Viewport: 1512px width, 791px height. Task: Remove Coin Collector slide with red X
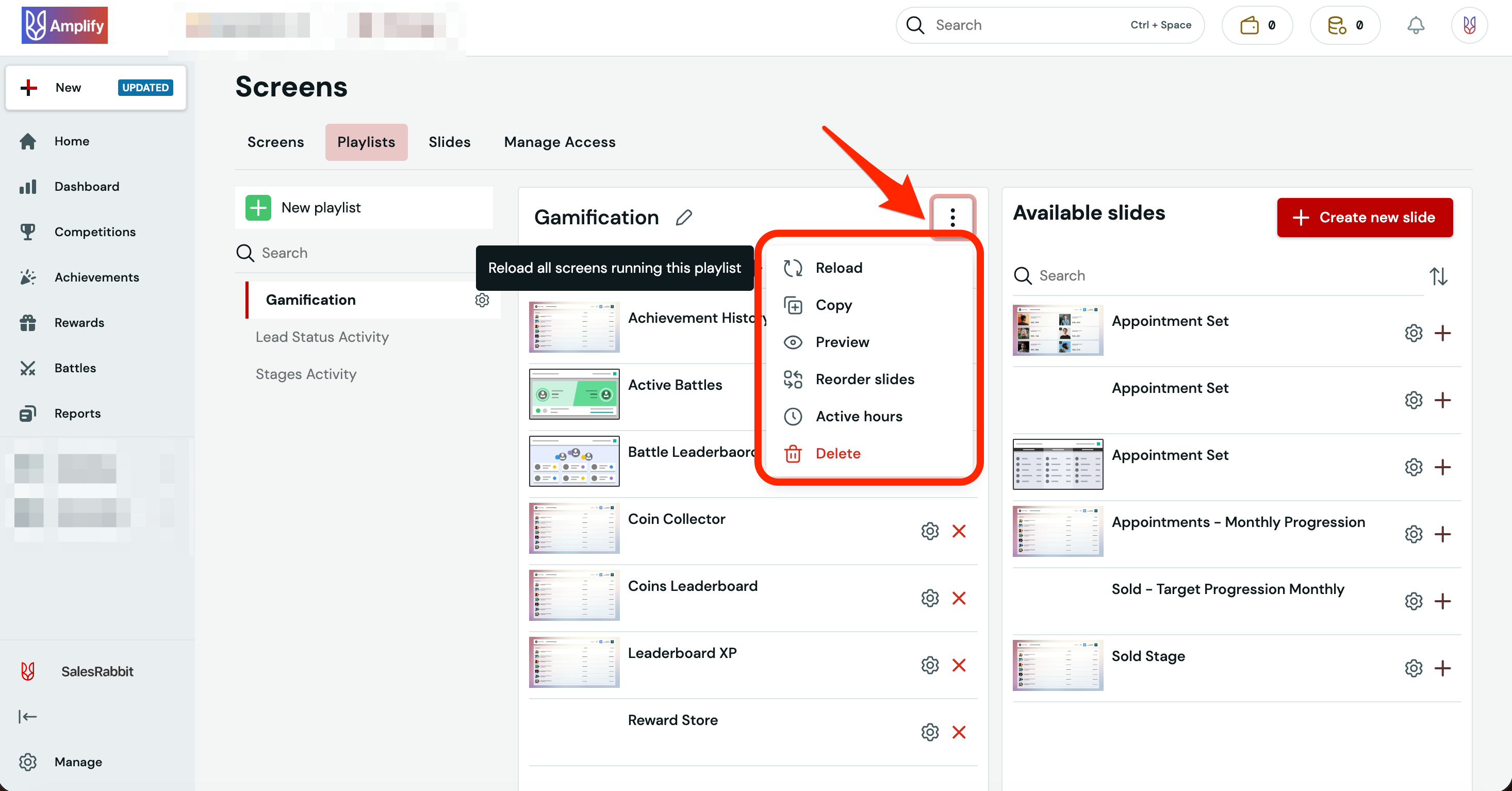[959, 531]
